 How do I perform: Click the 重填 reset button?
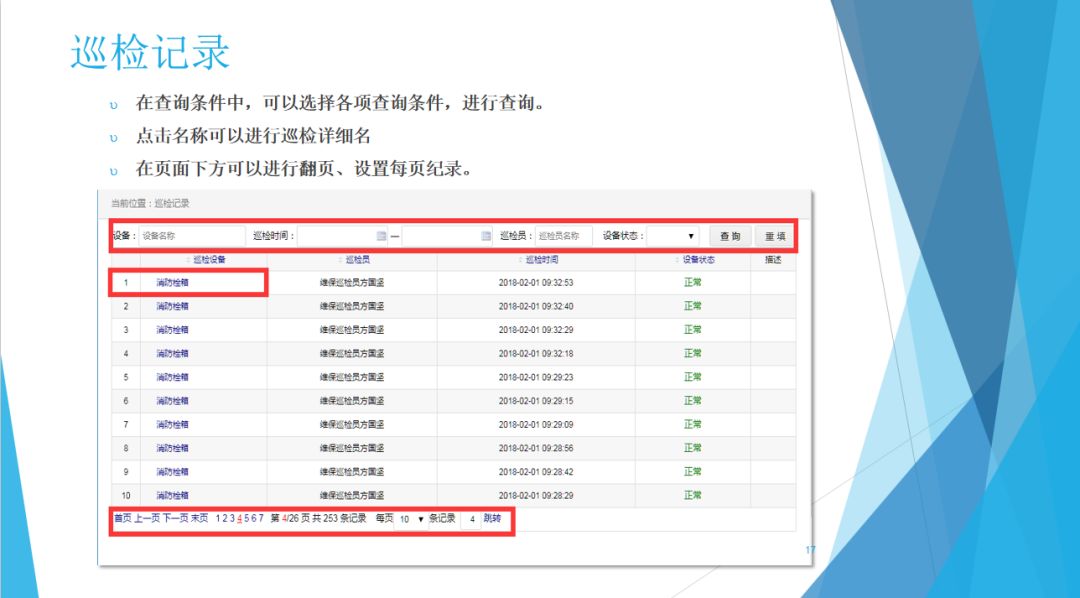(x=775, y=236)
